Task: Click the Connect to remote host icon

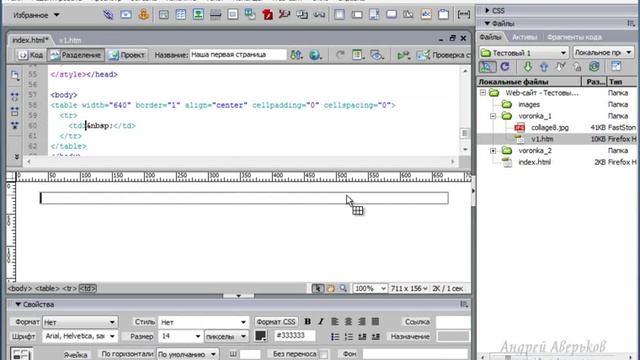Action: pyautogui.click(x=487, y=67)
